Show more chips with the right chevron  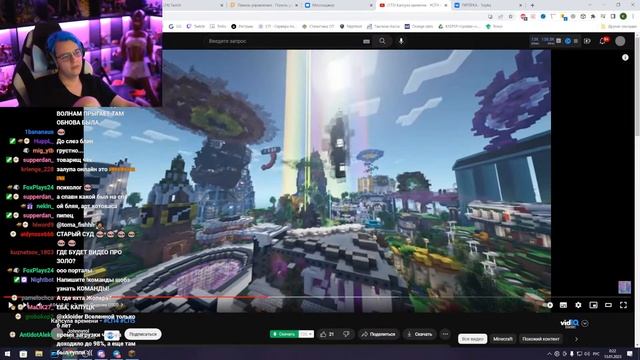[576, 339]
